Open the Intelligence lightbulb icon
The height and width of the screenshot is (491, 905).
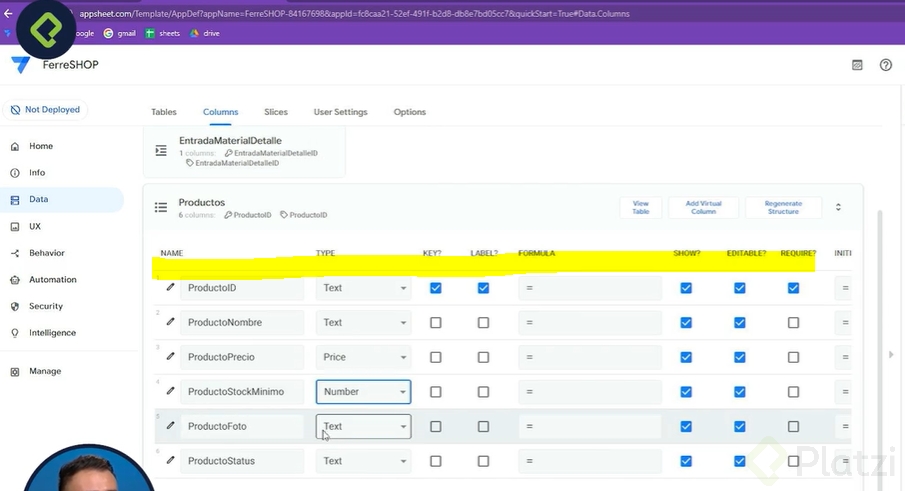(x=15, y=333)
